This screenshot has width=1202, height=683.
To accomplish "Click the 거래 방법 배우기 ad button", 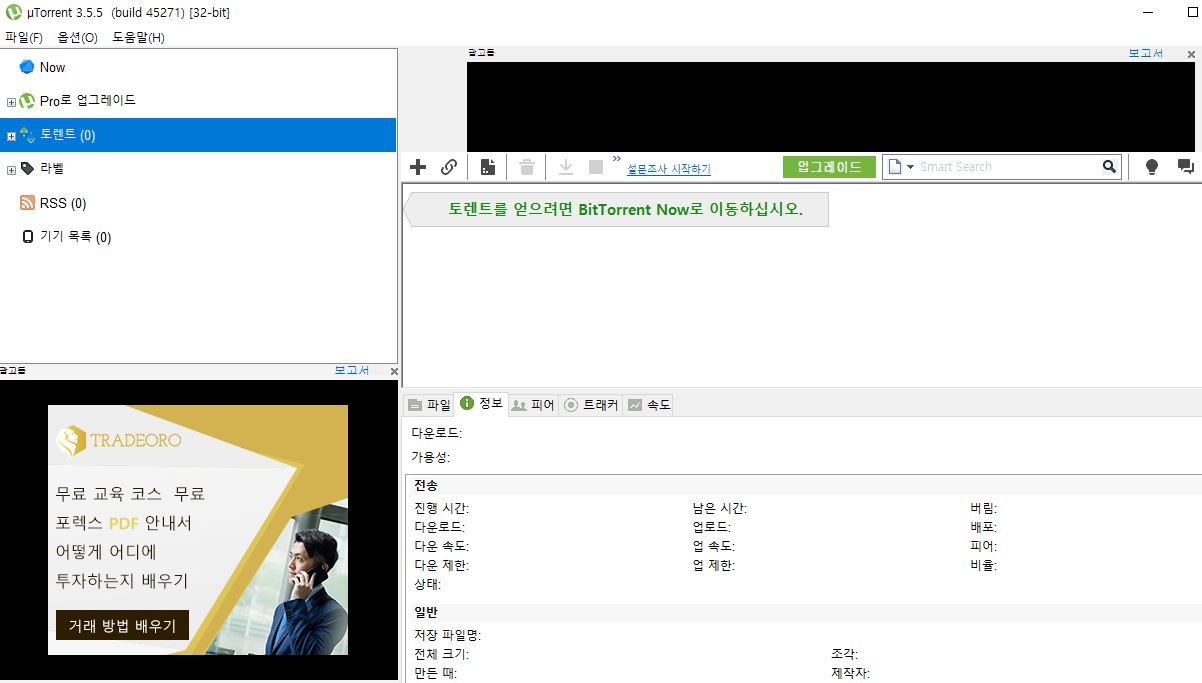I will point(122,626).
